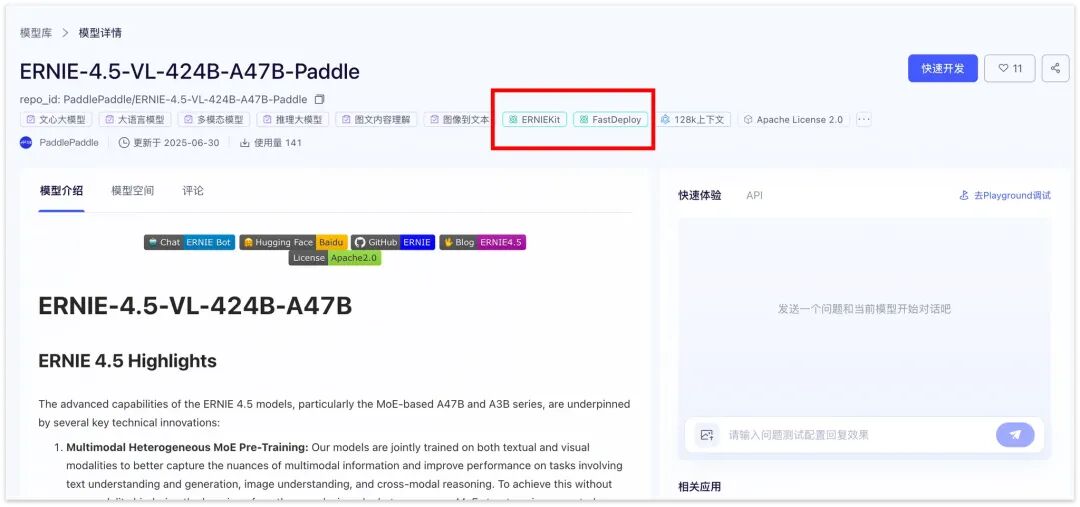Click the ERNIE-4.5-VL-424B-A47B heading

pos(195,307)
